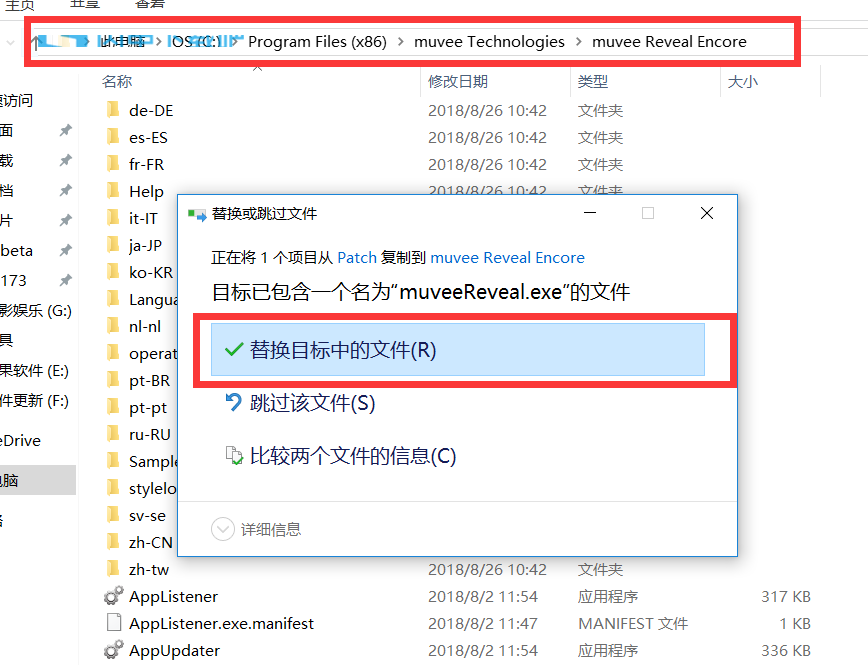868x665 pixels.
Task: Select the Help folder name
Action: [146, 192]
